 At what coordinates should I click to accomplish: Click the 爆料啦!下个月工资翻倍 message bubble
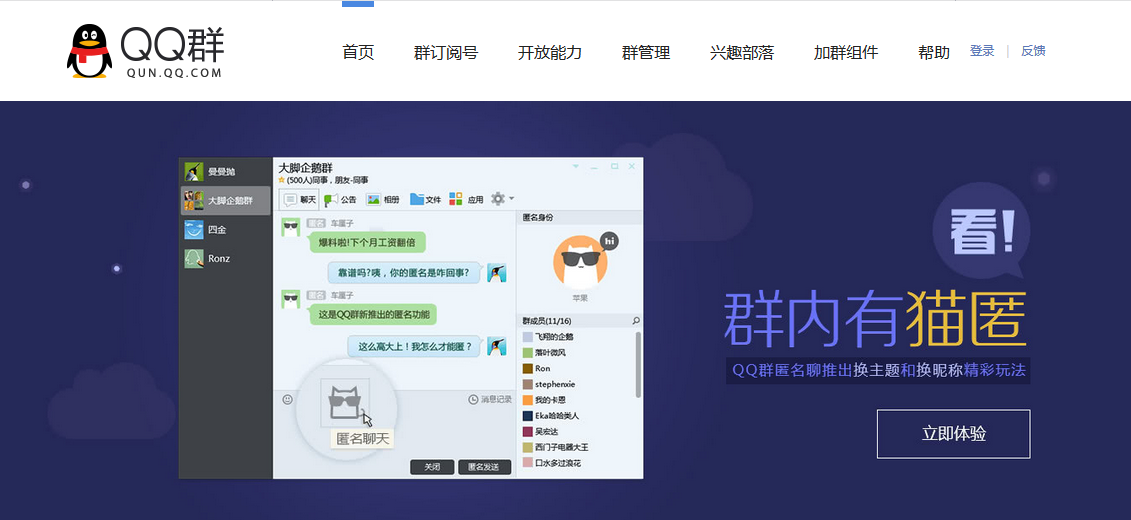tap(367, 242)
